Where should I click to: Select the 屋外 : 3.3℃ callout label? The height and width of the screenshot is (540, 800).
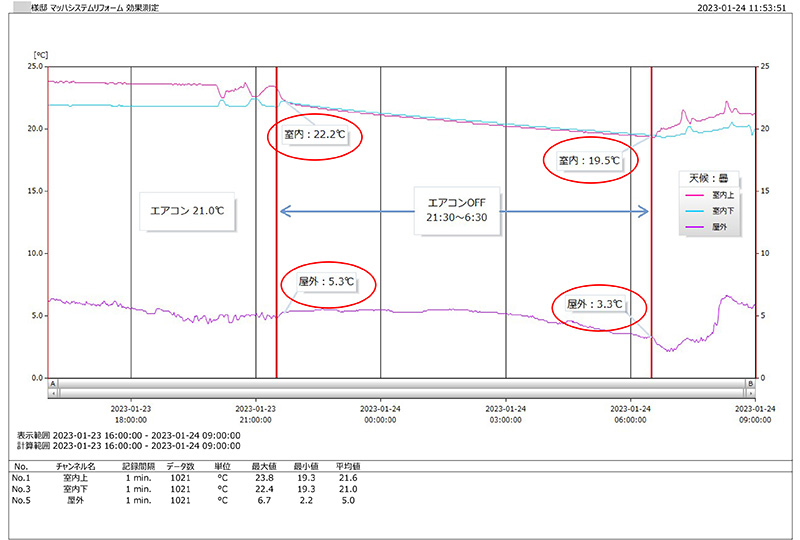tap(595, 304)
